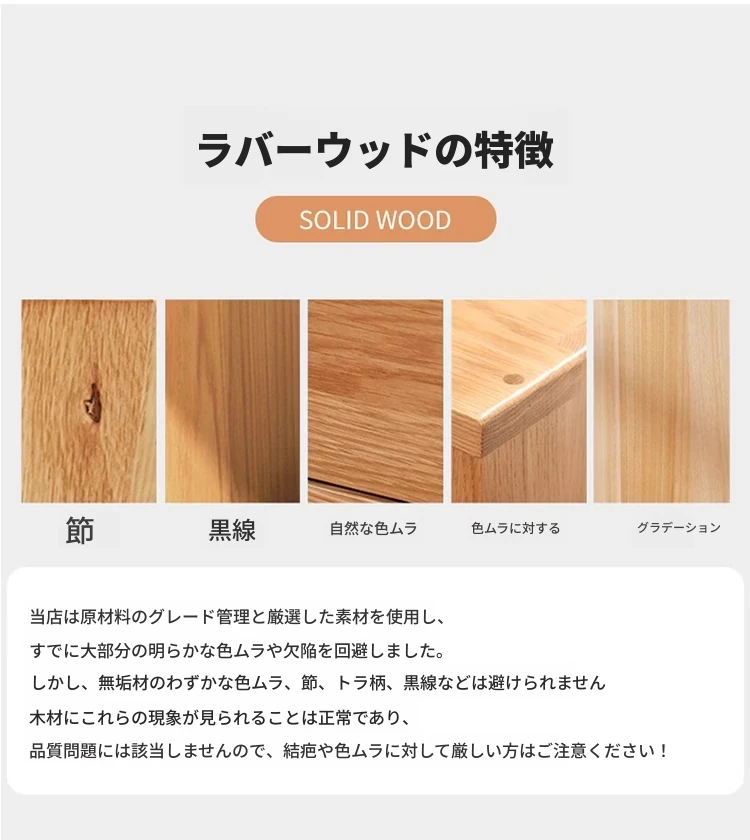Viewport: 750px width, 840px height.
Task: Select the wood corner edge sample image
Action: point(519,401)
